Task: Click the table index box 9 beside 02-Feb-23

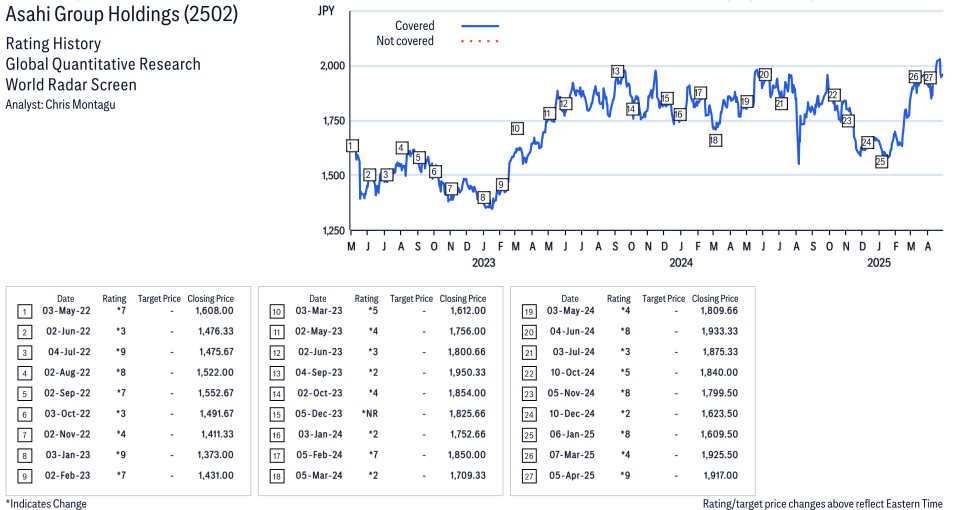Action: point(24,477)
